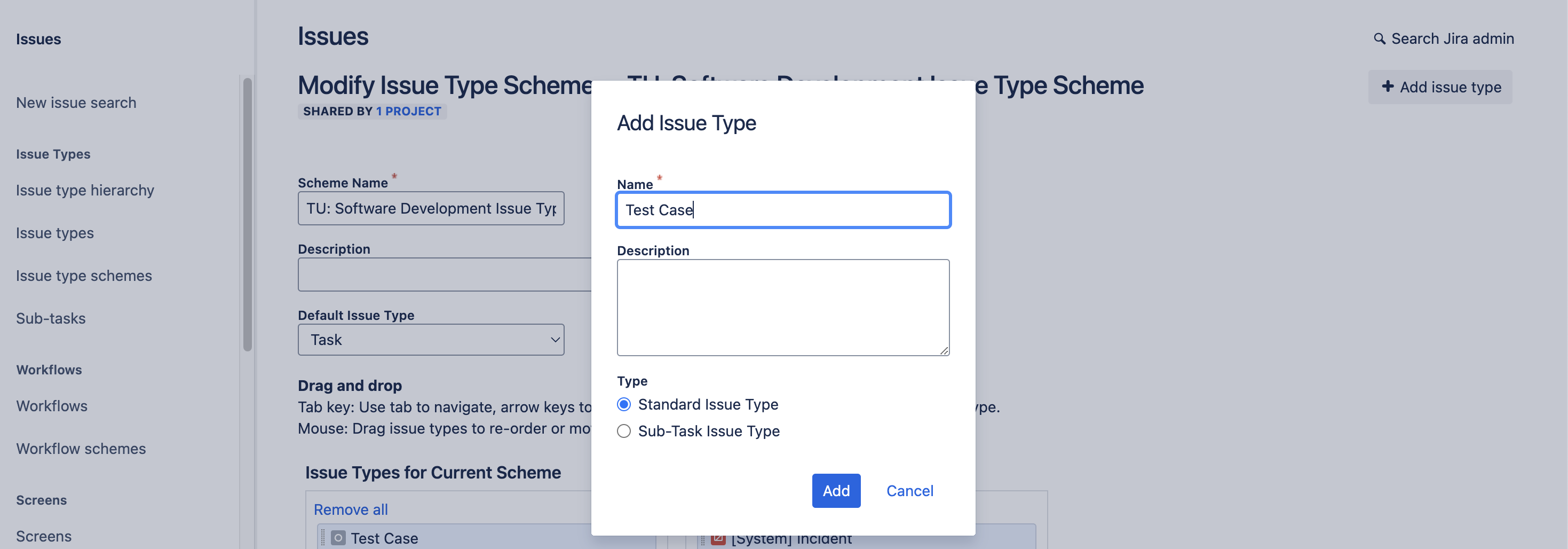Viewport: 1568px width, 549px height.
Task: Navigate to Issue type hierarchy
Action: [85, 190]
